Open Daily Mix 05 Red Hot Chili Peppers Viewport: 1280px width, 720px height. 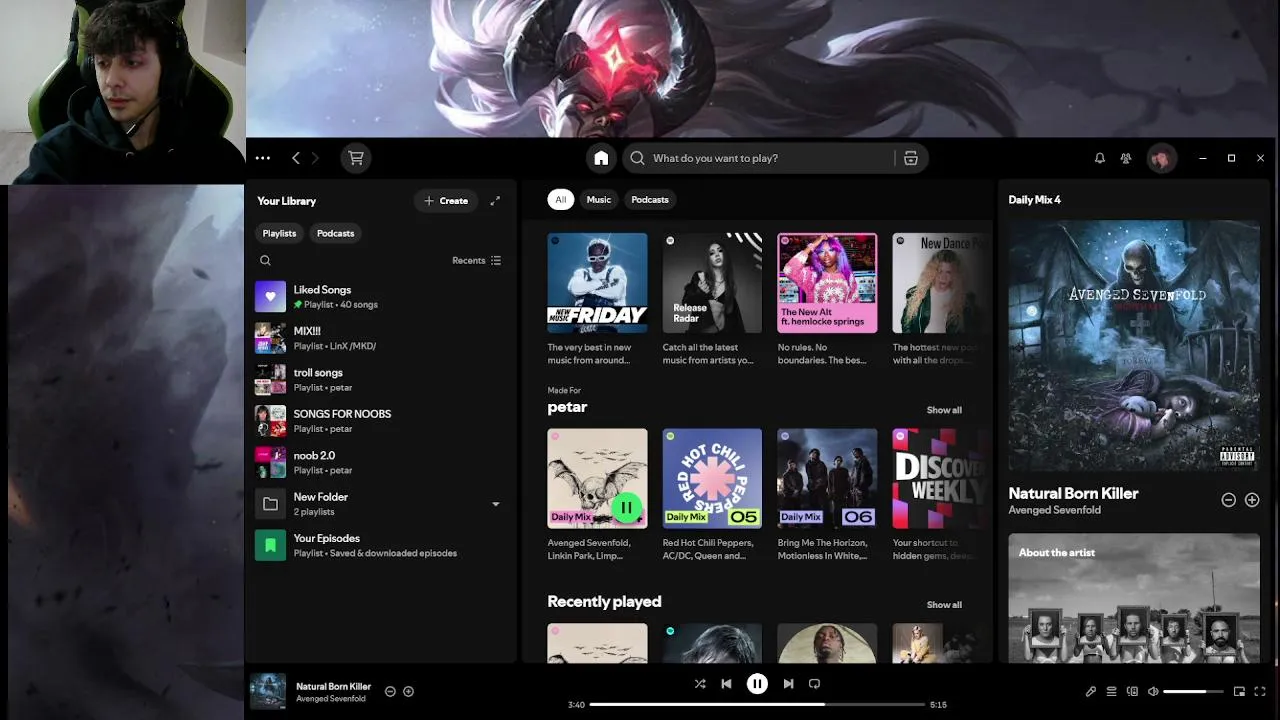pyautogui.click(x=712, y=495)
